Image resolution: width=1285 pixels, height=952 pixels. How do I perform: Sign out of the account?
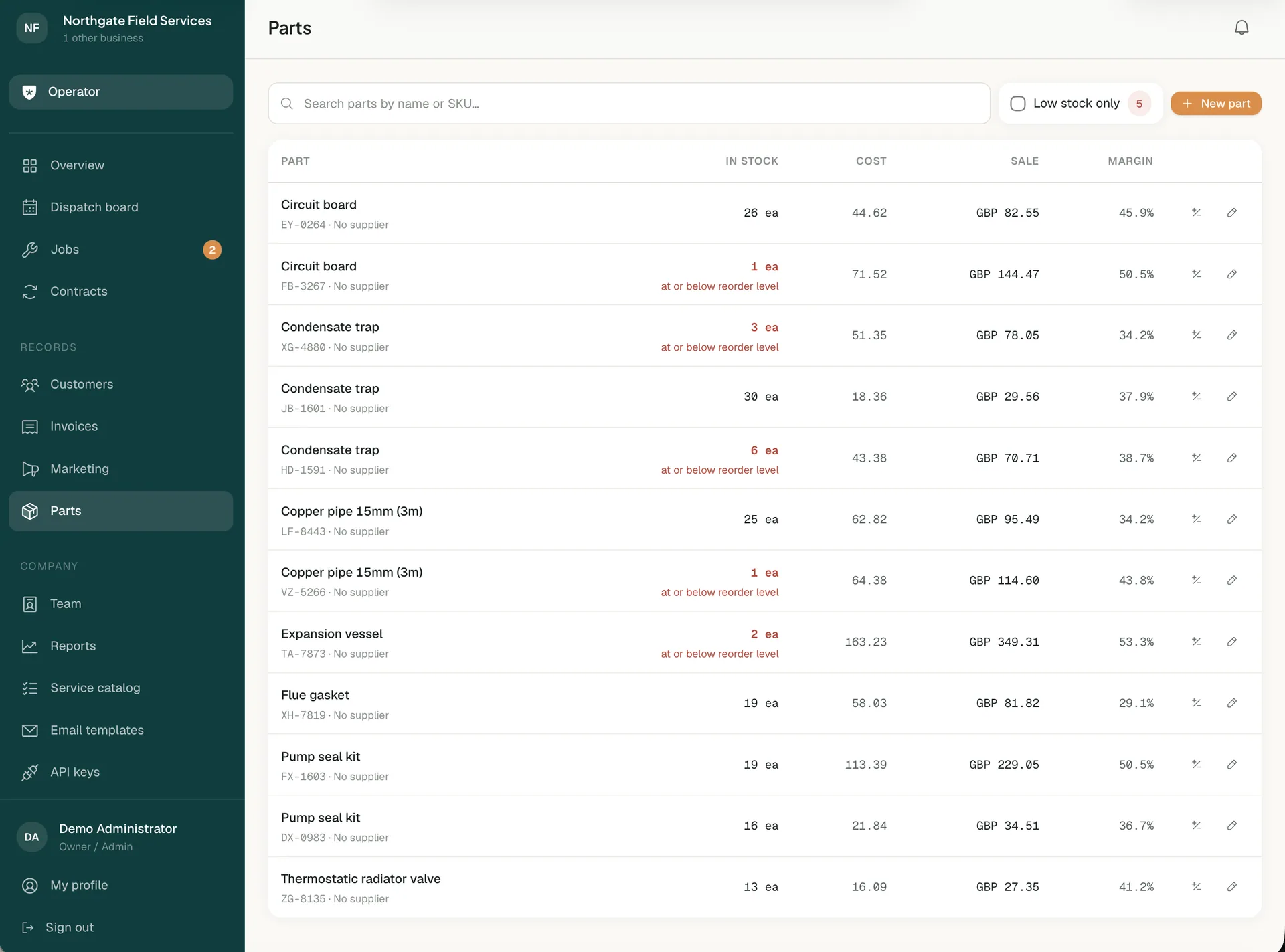click(x=121, y=928)
